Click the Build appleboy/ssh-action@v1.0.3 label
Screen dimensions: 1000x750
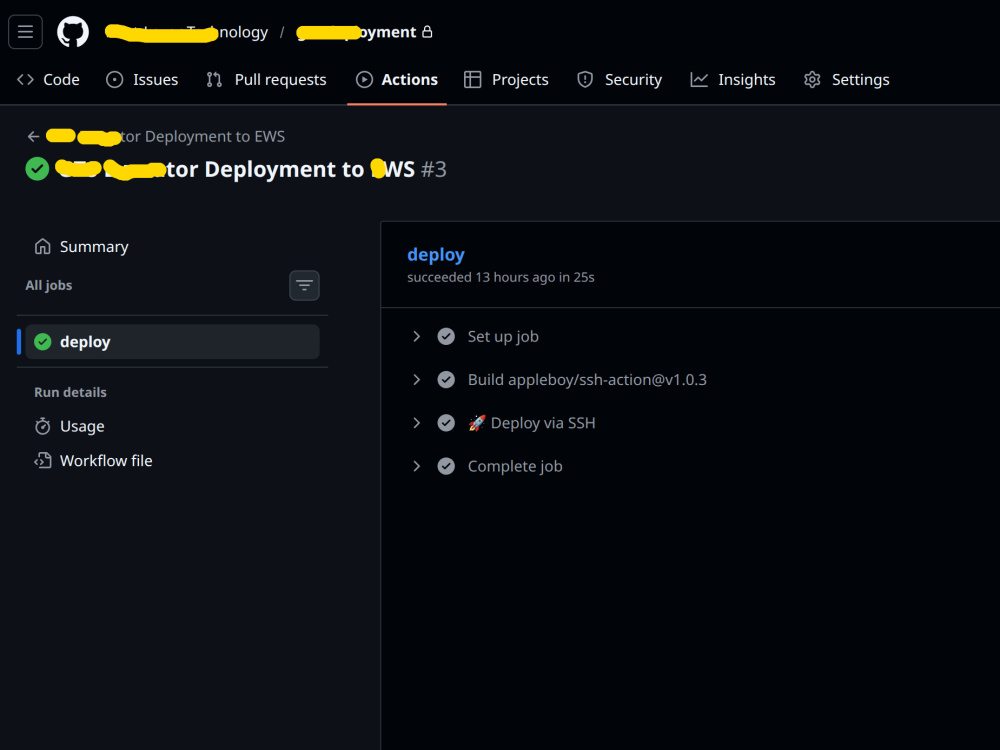pyautogui.click(x=587, y=379)
